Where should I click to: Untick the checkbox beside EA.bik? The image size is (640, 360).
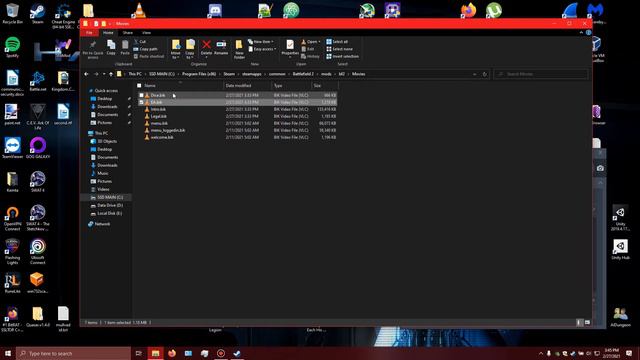[141, 102]
